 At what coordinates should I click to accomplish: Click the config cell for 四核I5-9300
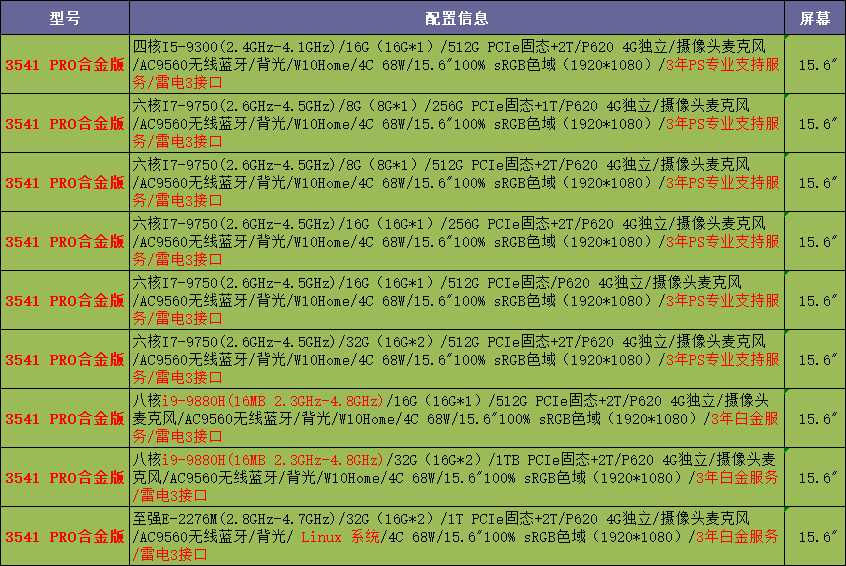[457, 64]
